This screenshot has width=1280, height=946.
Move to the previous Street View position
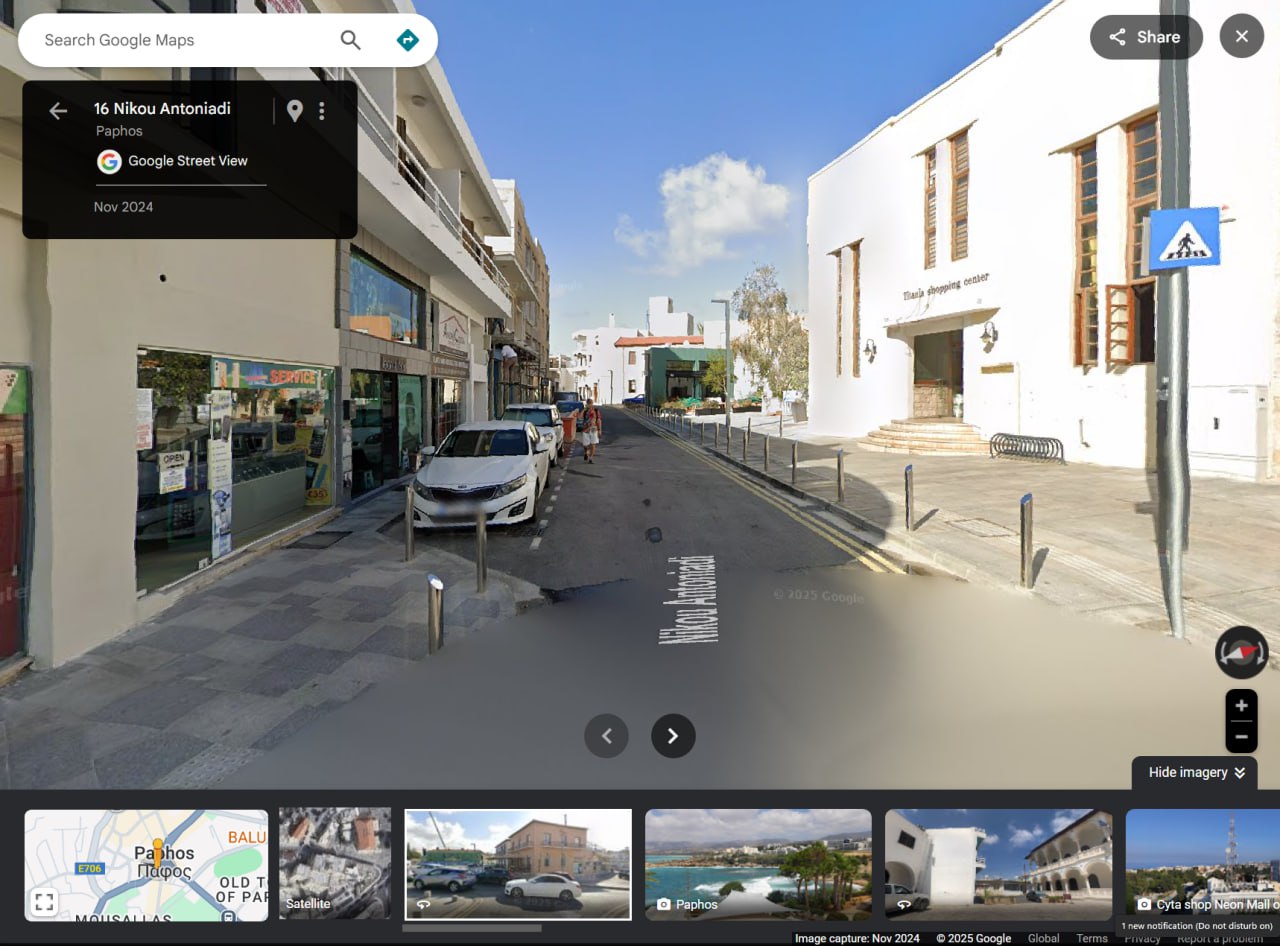click(x=606, y=736)
